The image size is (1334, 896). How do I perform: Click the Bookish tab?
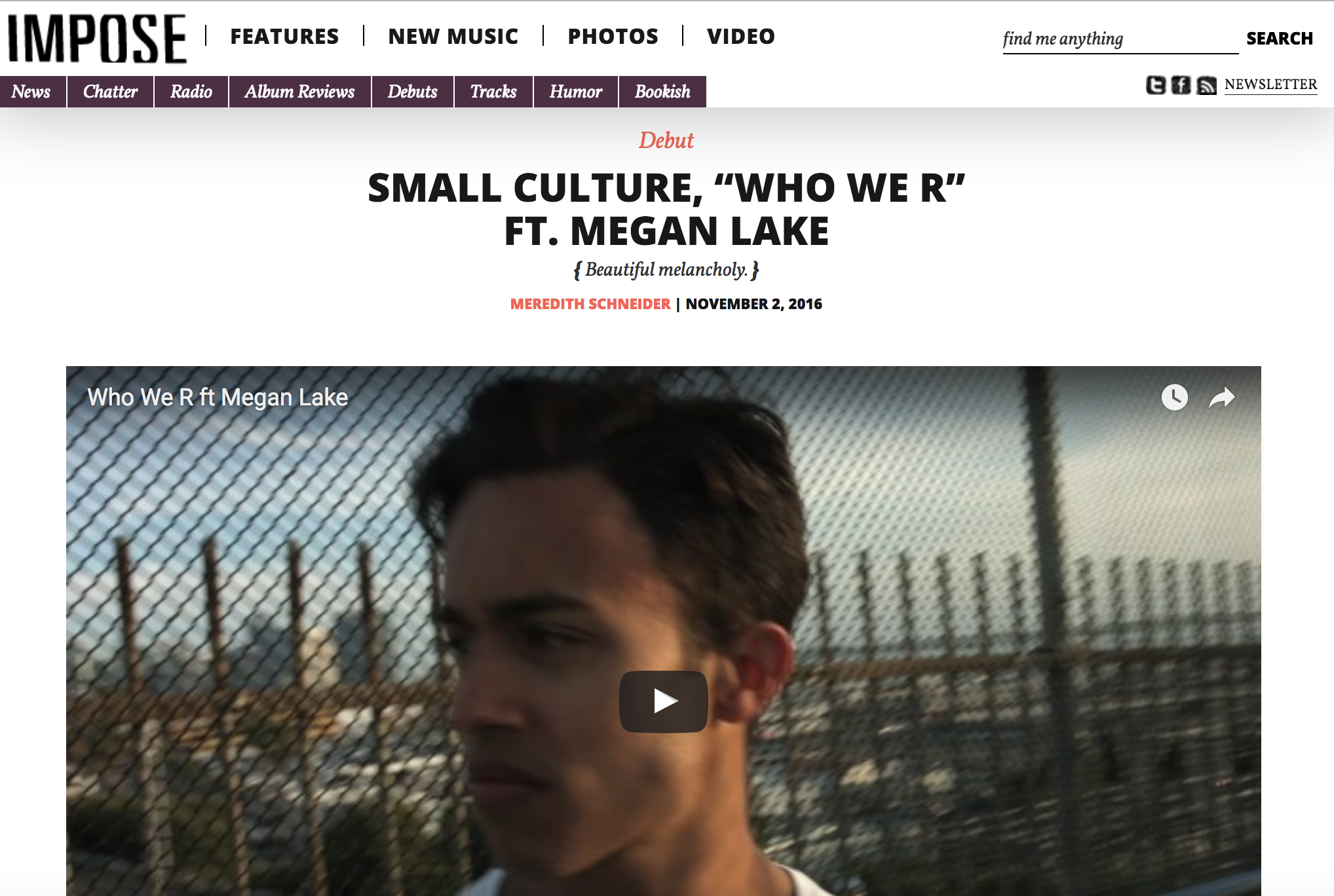coord(662,92)
